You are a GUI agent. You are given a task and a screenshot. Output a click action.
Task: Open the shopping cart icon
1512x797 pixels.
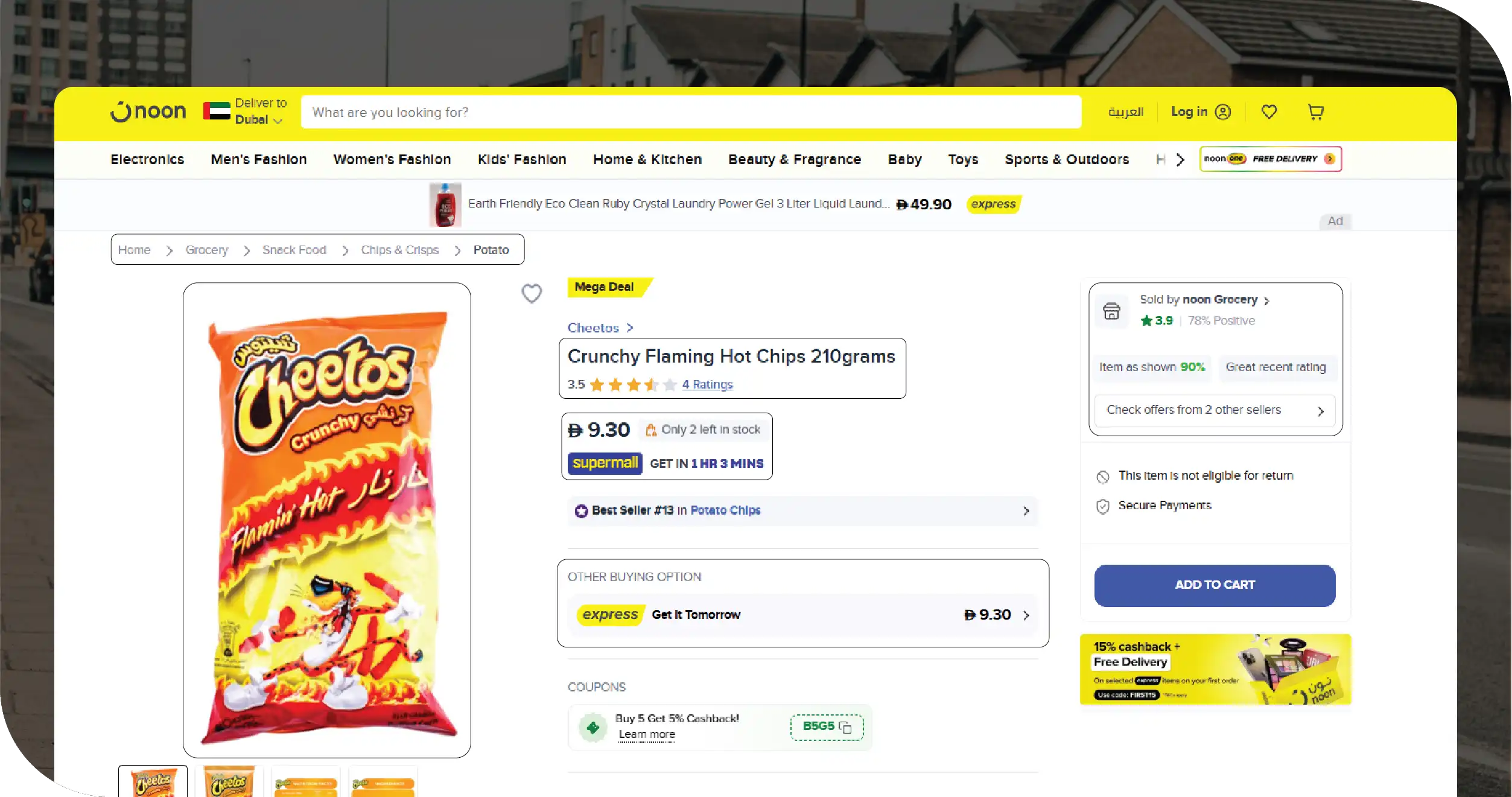pyautogui.click(x=1316, y=112)
